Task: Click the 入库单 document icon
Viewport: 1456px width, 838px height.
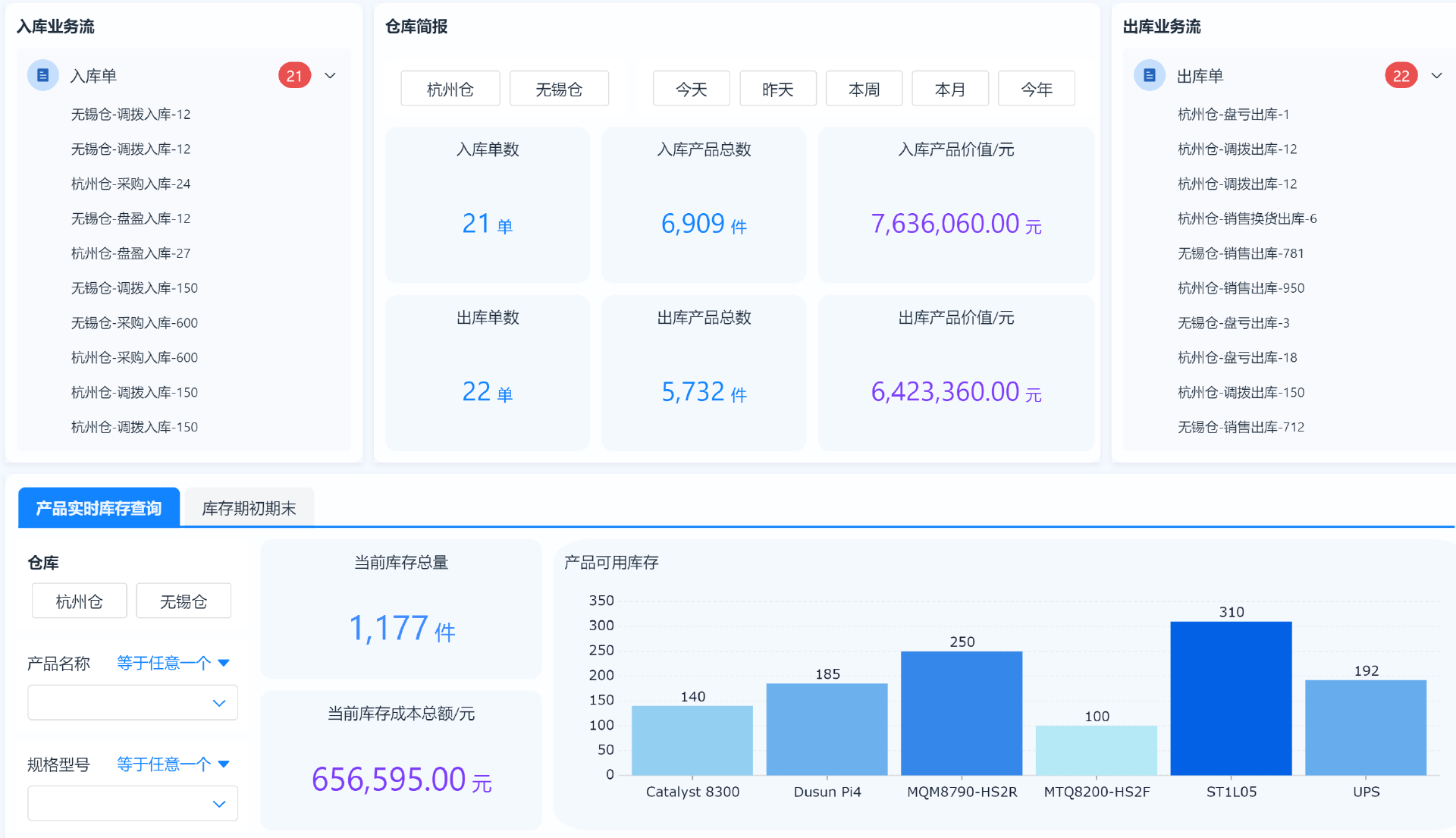Action: coord(43,75)
